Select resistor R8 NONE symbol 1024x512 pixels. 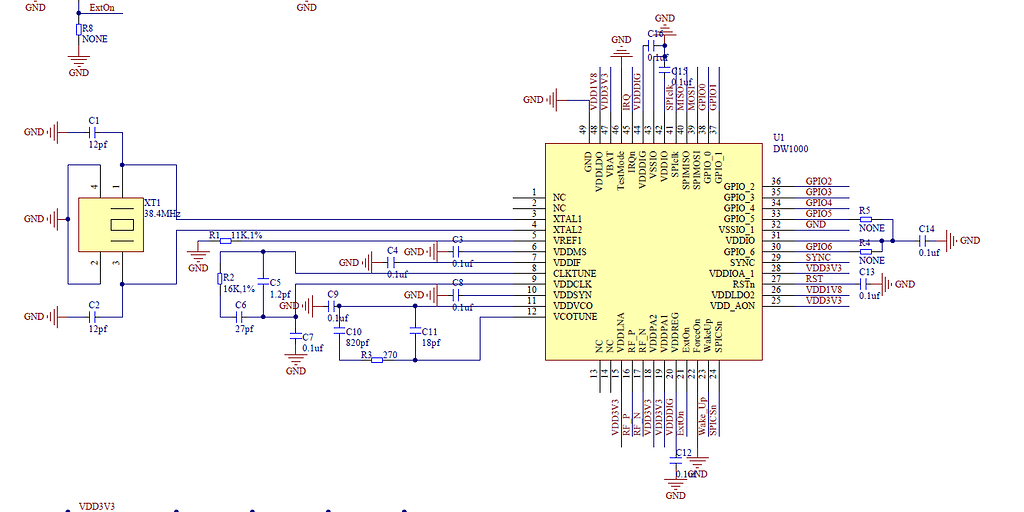(x=78, y=29)
